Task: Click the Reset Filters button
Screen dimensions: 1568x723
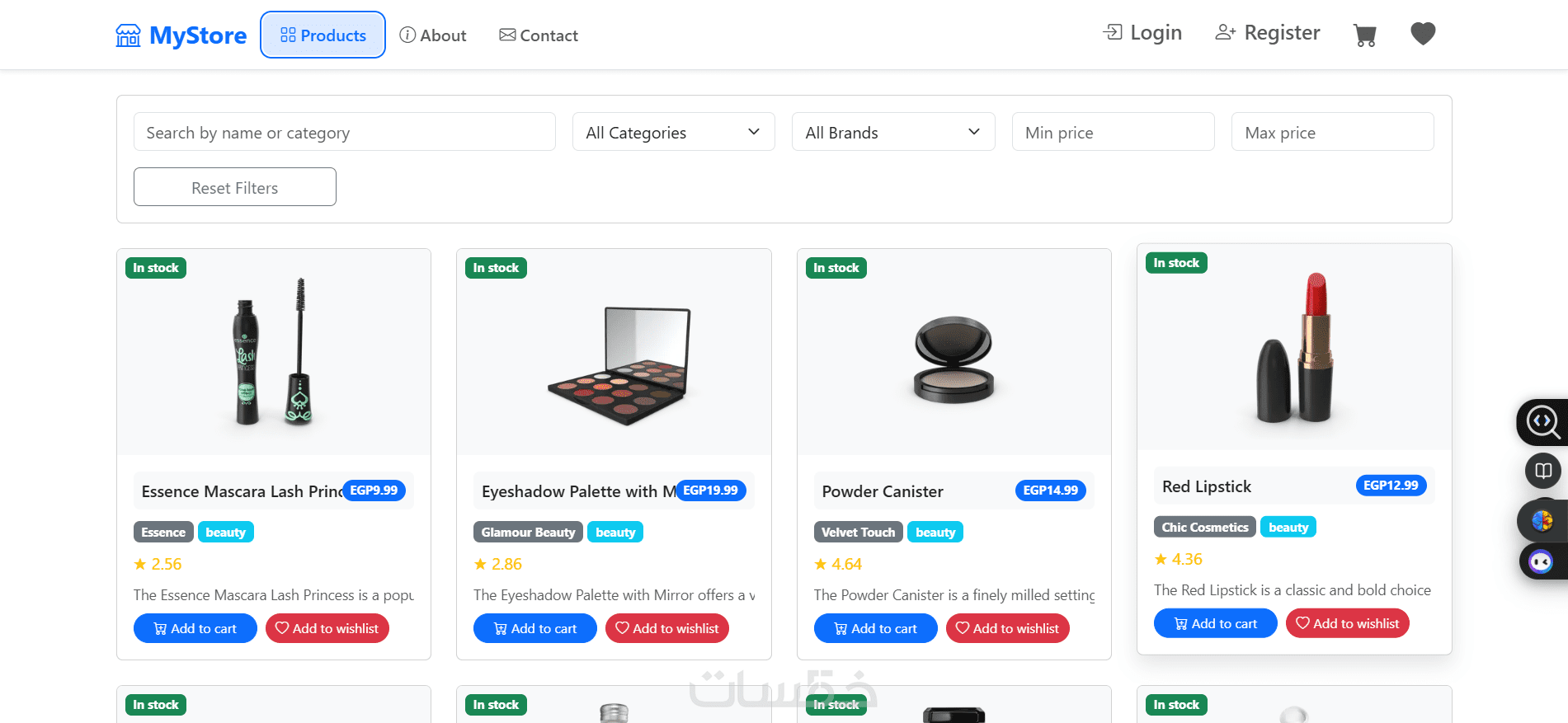Action: (234, 187)
